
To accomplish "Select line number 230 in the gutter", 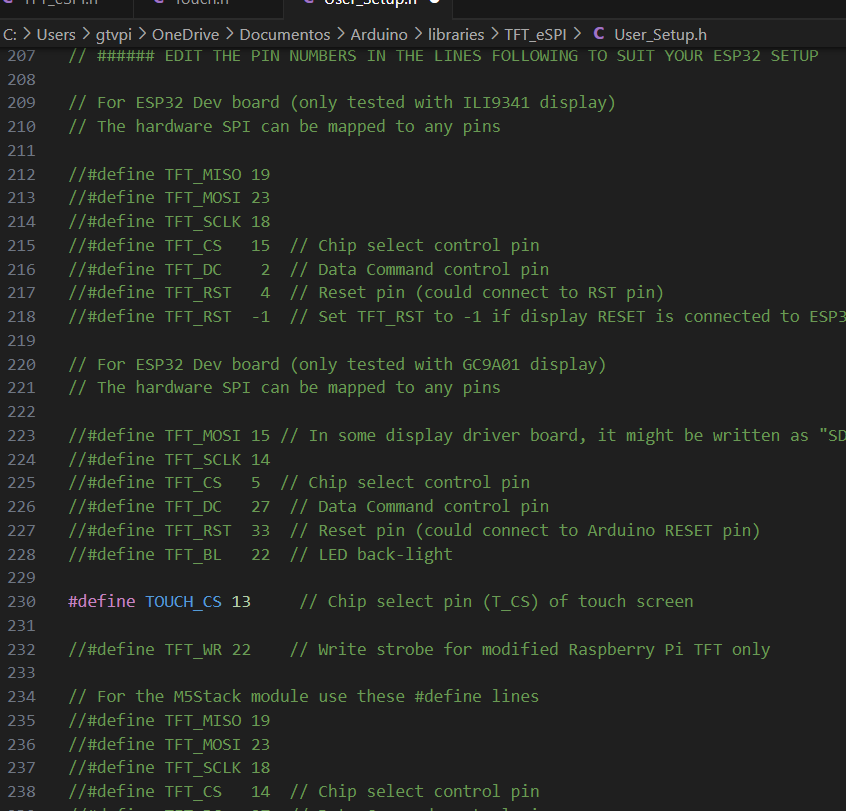I will 21,601.
